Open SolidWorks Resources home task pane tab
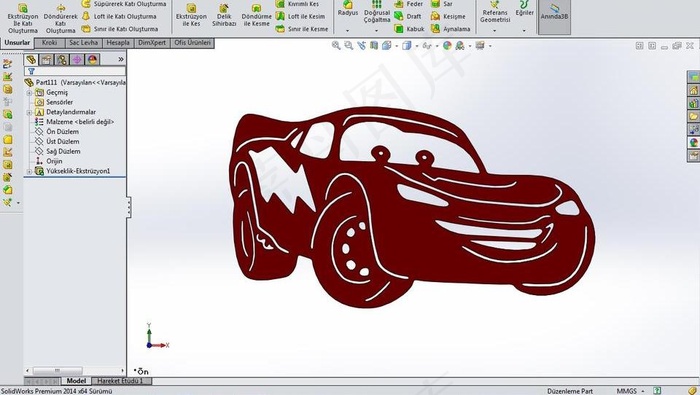The width and height of the screenshot is (700, 395). pyautogui.click(x=693, y=91)
